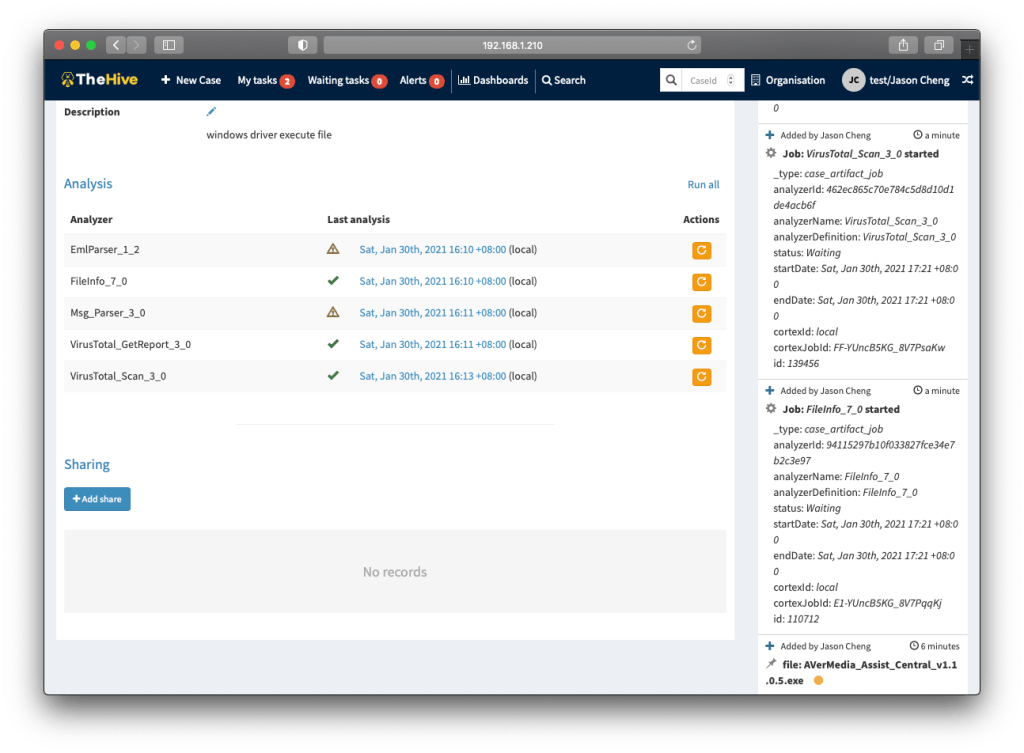Rerun the Msg_Parser_3_0 analyzer
Image resolution: width=1024 pixels, height=753 pixels.
tap(701, 314)
